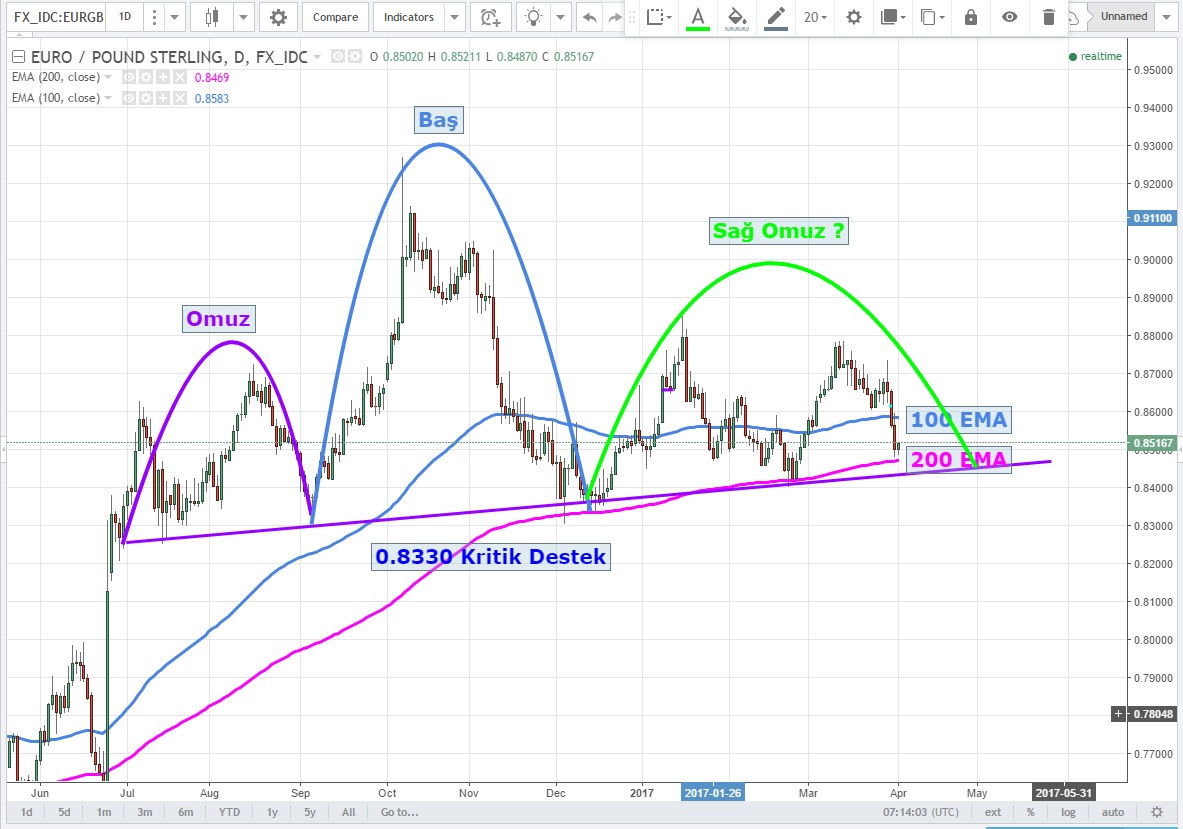Select the paint bucket background color tool
1183x829 pixels.
tap(737, 17)
